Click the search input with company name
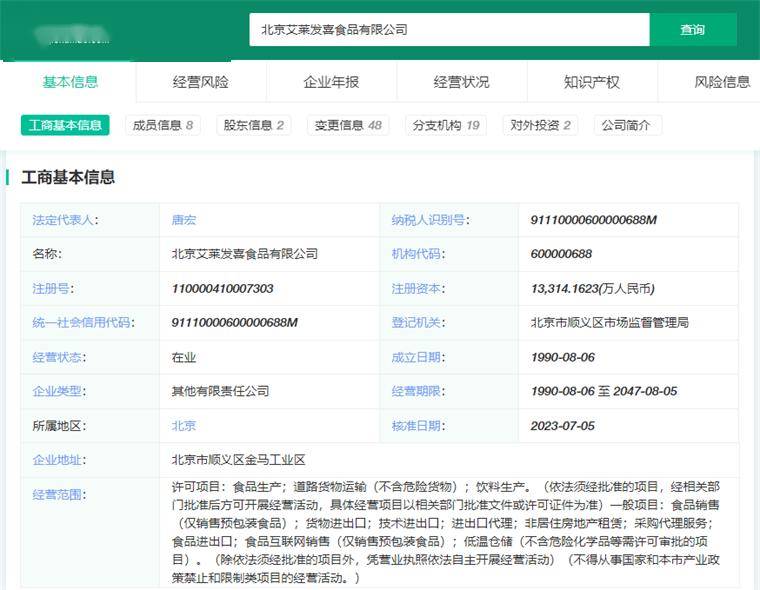 pos(449,30)
